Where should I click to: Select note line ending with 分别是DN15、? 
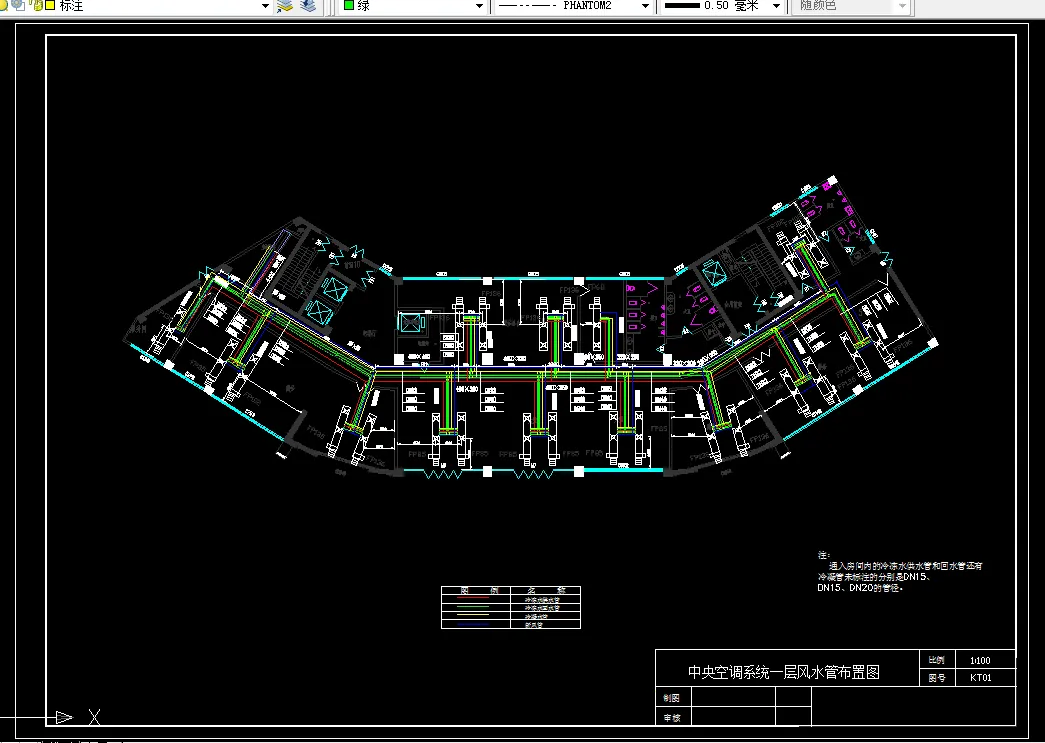(x=874, y=576)
